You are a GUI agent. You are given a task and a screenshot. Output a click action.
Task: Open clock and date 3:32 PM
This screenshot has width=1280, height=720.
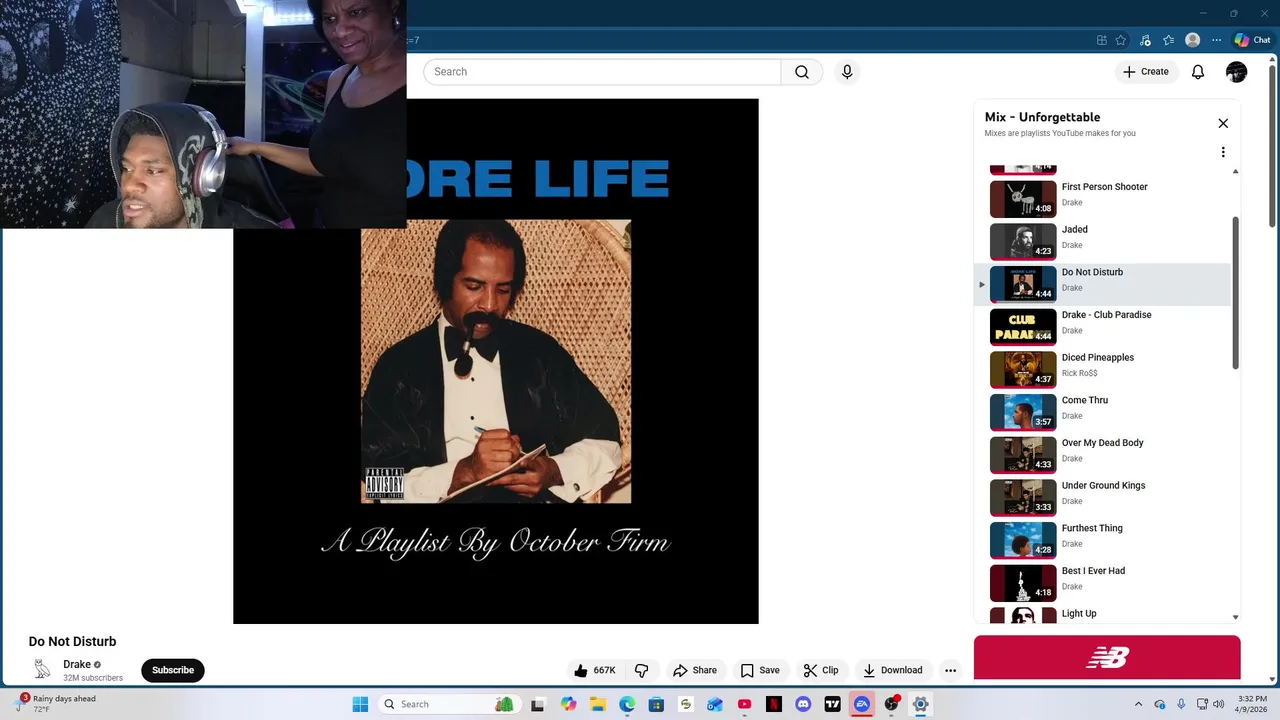click(1252, 704)
